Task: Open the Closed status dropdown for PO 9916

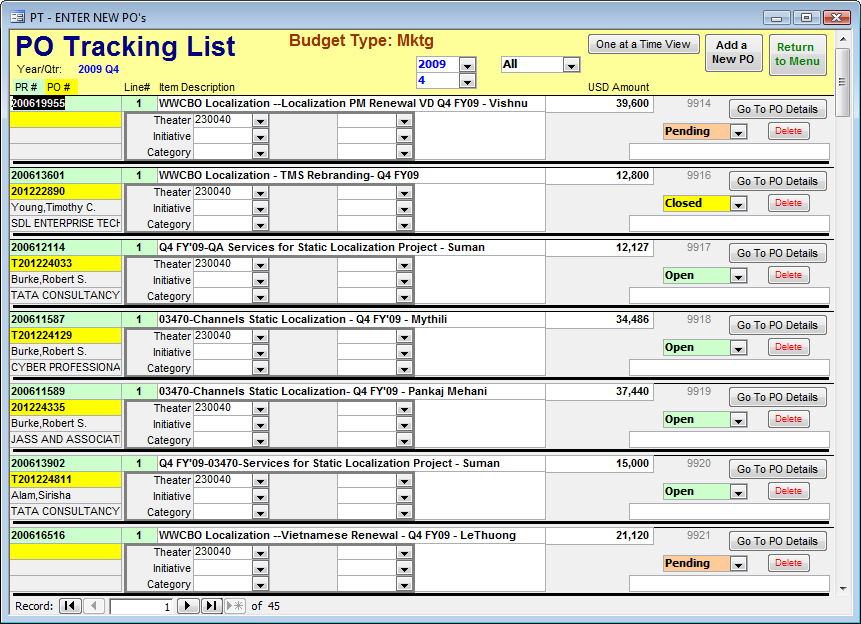Action: coord(736,203)
